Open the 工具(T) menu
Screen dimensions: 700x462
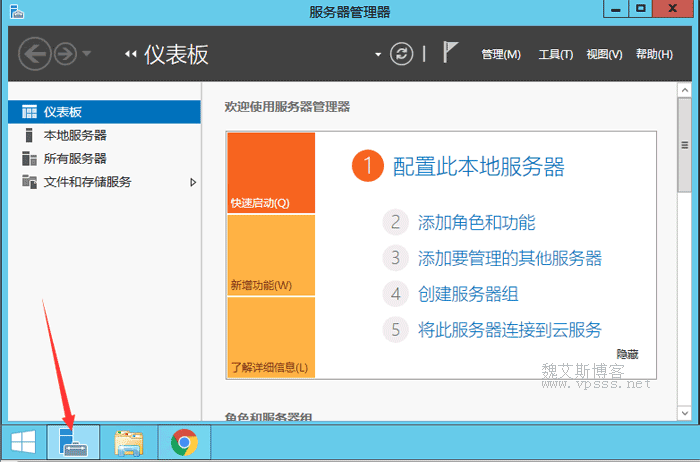(555, 54)
